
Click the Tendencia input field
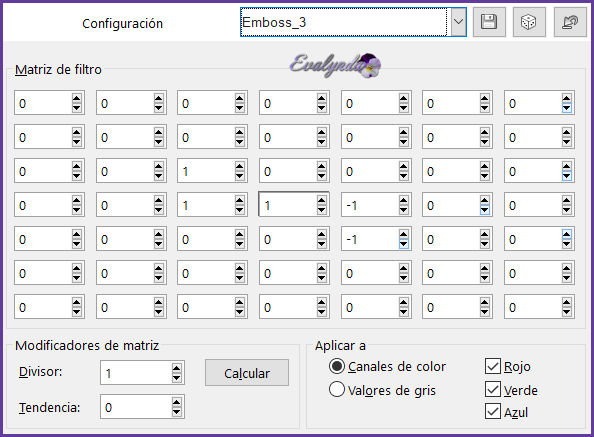pos(136,407)
